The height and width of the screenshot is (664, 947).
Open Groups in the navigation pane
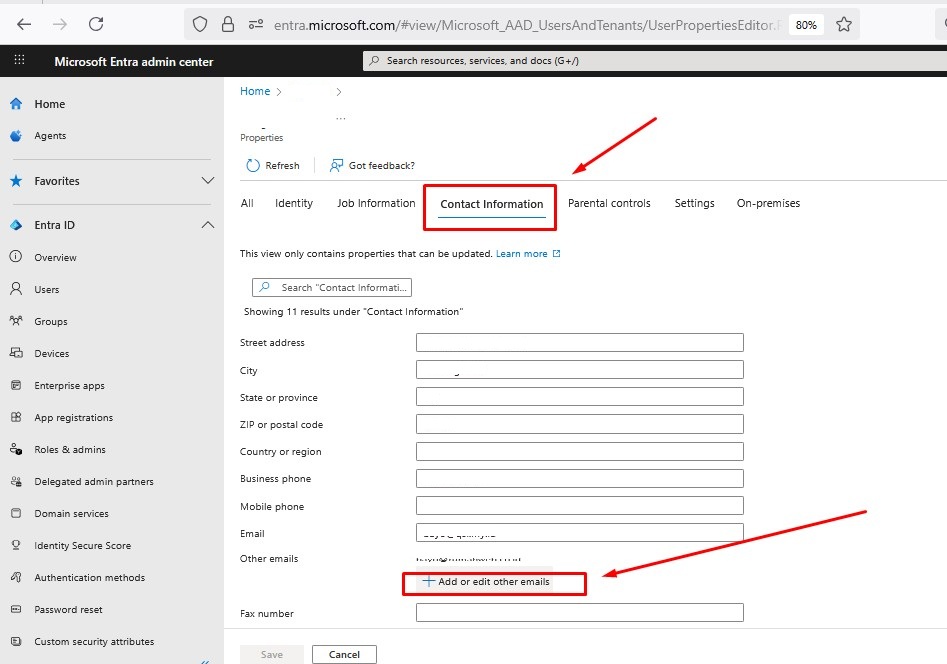[x=51, y=322]
